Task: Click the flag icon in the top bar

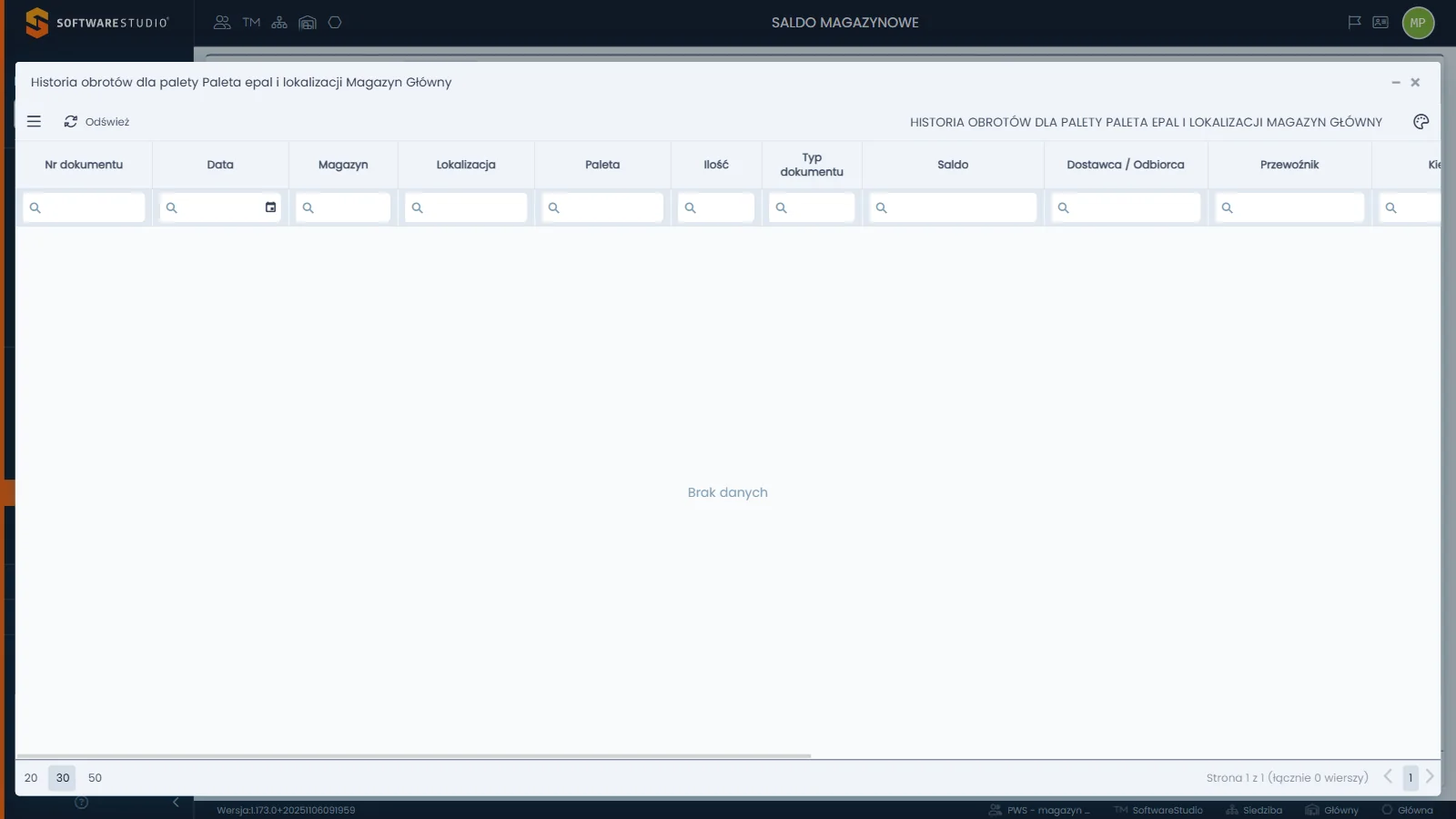Action: [x=1354, y=23]
